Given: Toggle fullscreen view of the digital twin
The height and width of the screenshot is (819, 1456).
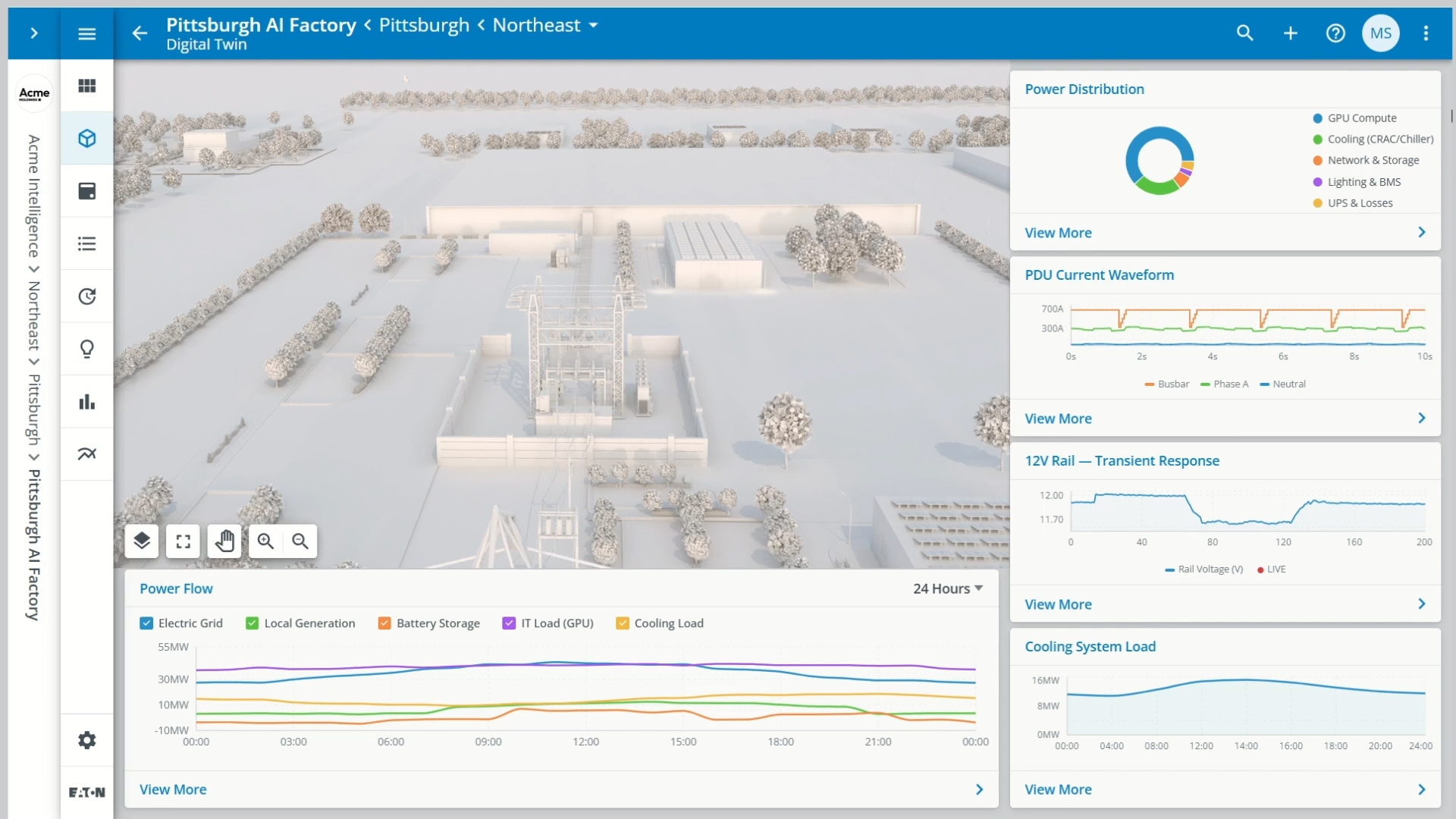Looking at the screenshot, I should click(183, 541).
